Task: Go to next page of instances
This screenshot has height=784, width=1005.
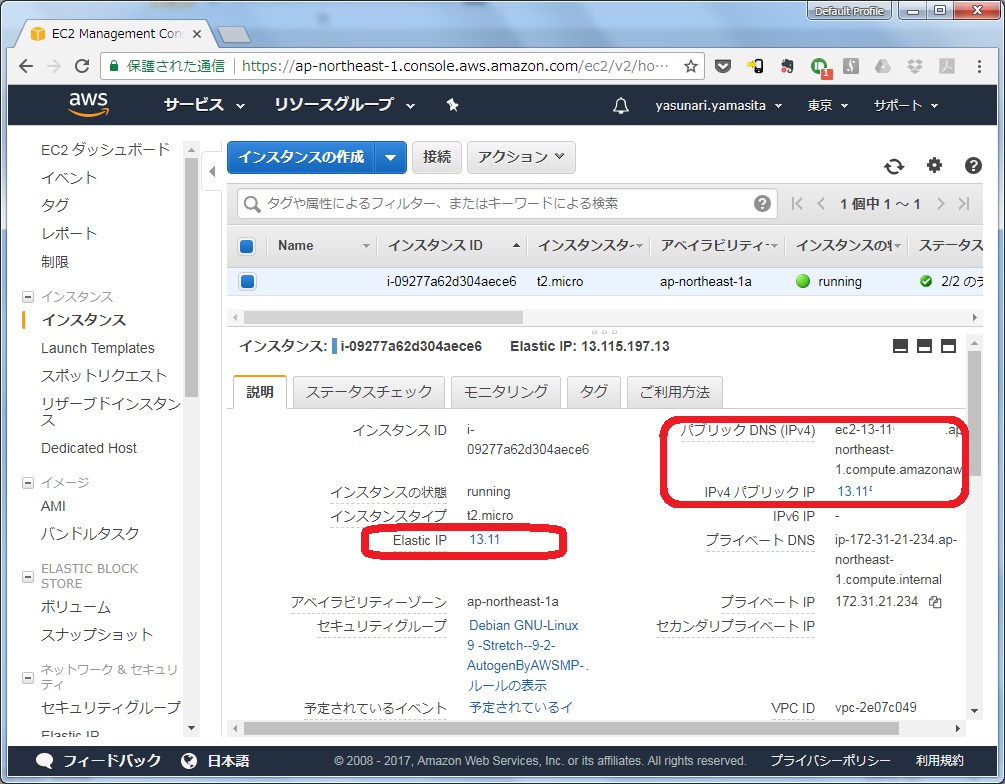Action: pyautogui.click(x=940, y=204)
